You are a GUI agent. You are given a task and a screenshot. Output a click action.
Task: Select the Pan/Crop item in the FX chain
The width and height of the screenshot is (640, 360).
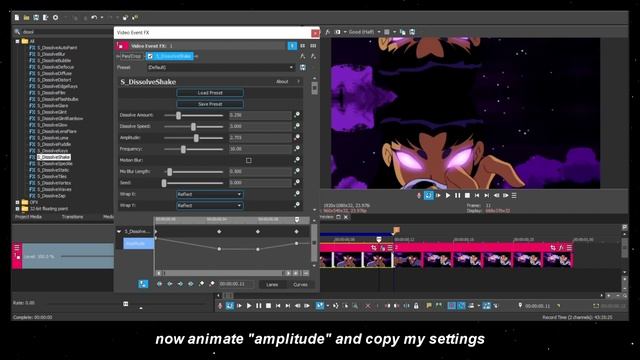coord(131,56)
